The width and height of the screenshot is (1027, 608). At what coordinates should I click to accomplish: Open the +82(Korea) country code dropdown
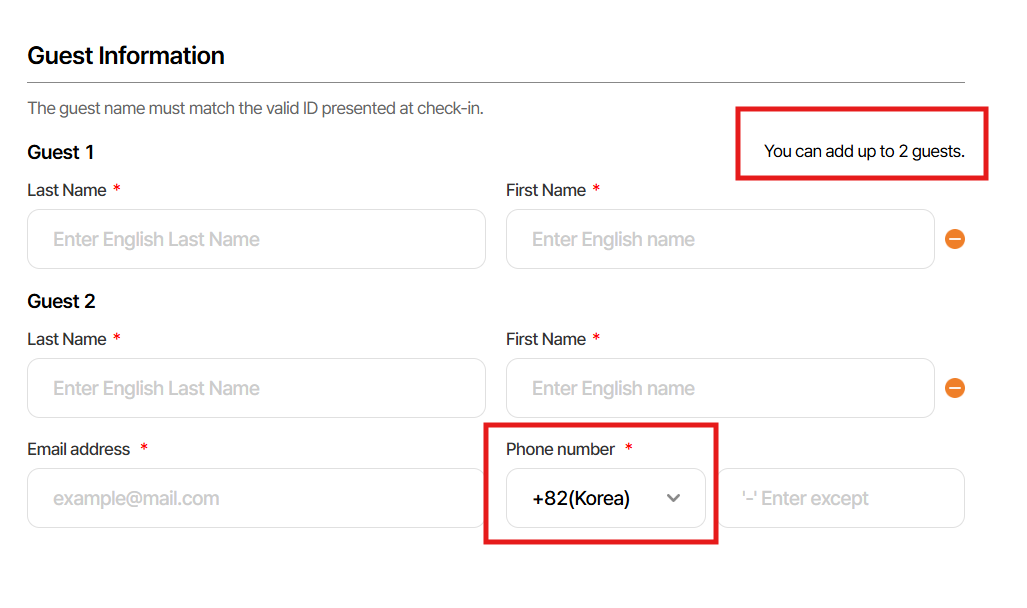point(606,498)
